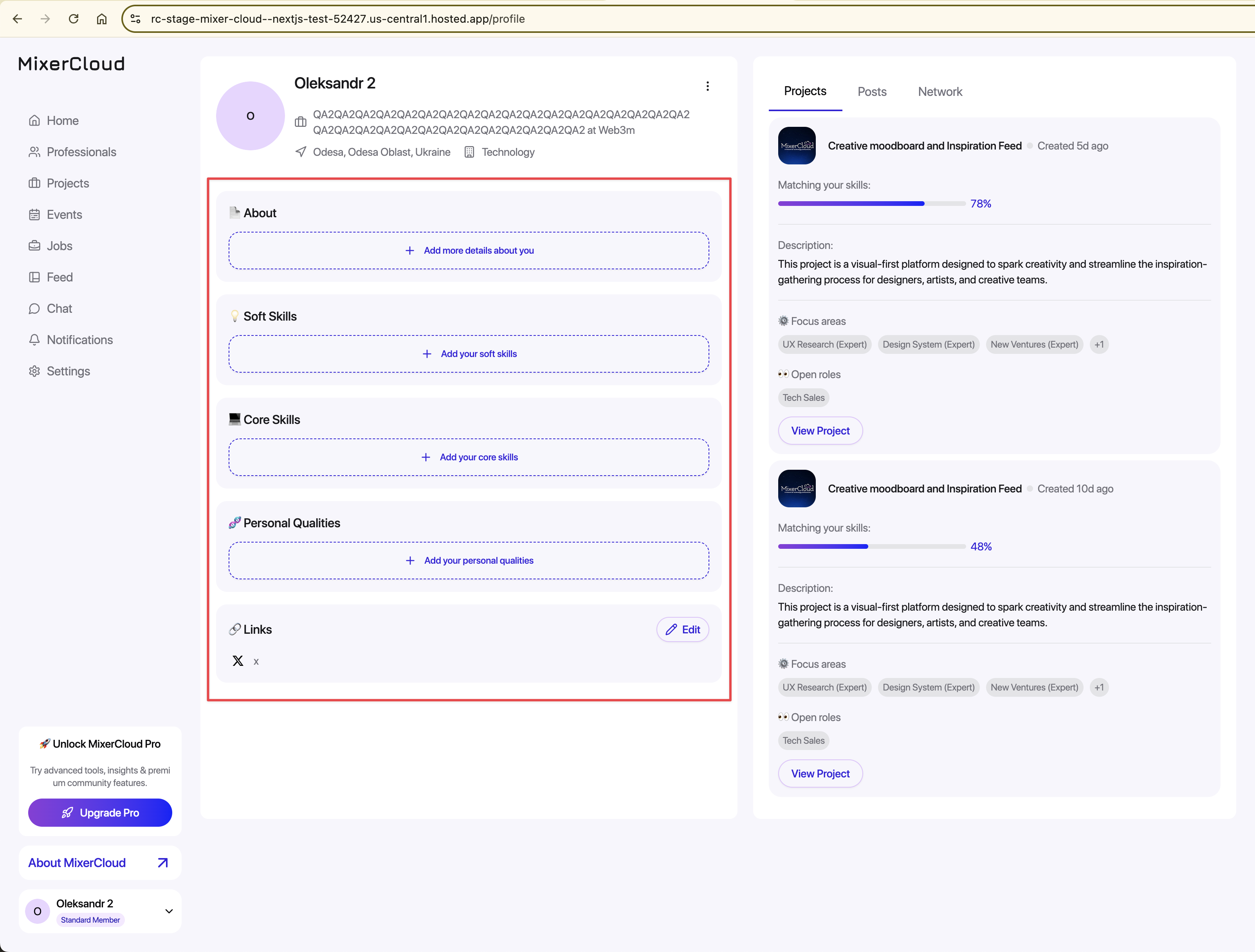The height and width of the screenshot is (952, 1255).
Task: Click the Upgrade Pro button
Action: [100, 812]
